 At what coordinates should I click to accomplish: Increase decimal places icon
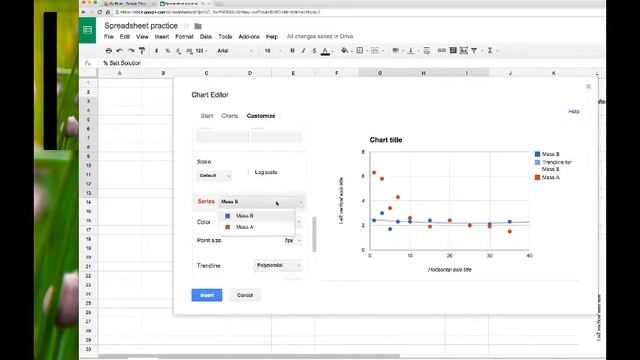pos(189,51)
